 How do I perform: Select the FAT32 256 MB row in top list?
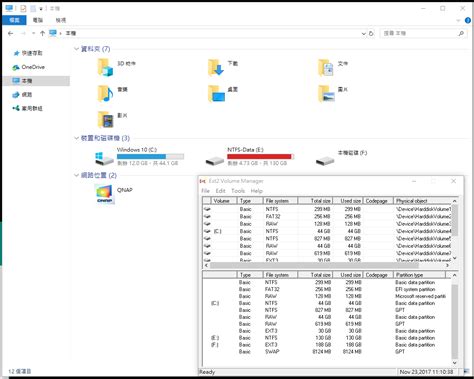pyautogui.click(x=327, y=216)
